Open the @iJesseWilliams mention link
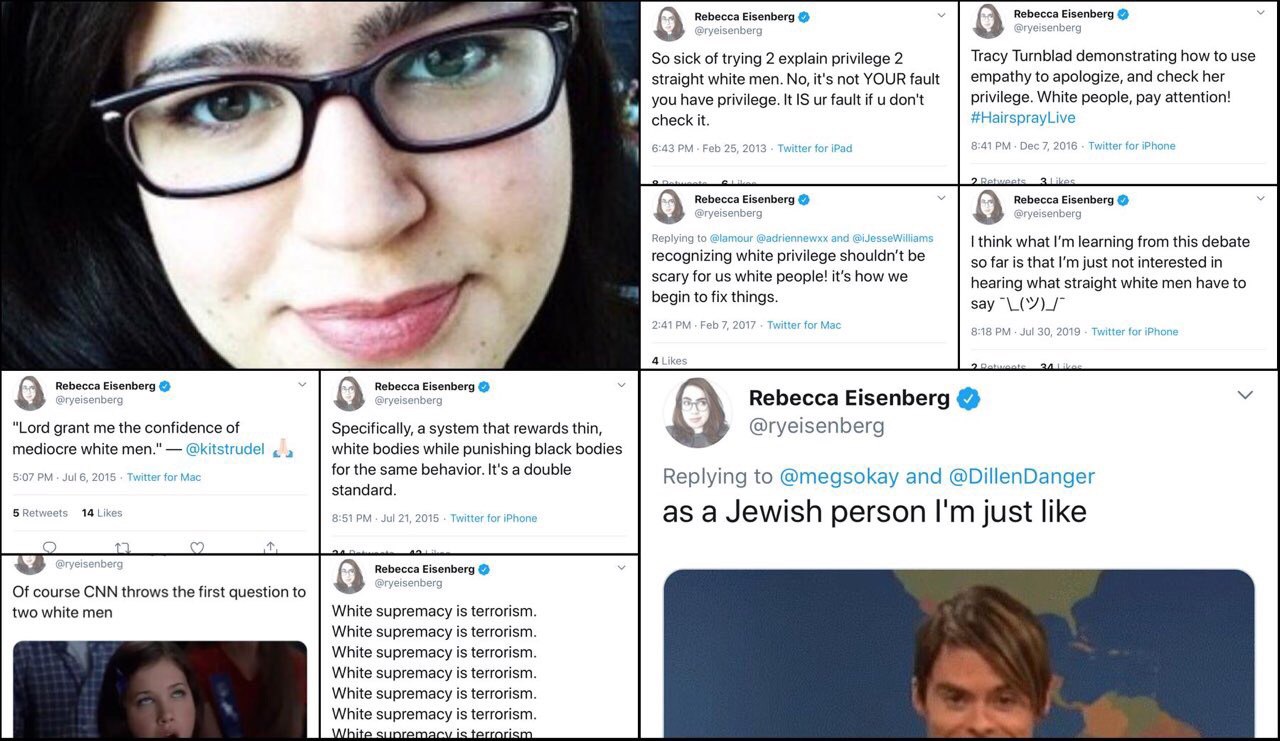Image resolution: width=1280 pixels, height=741 pixels. [893, 238]
